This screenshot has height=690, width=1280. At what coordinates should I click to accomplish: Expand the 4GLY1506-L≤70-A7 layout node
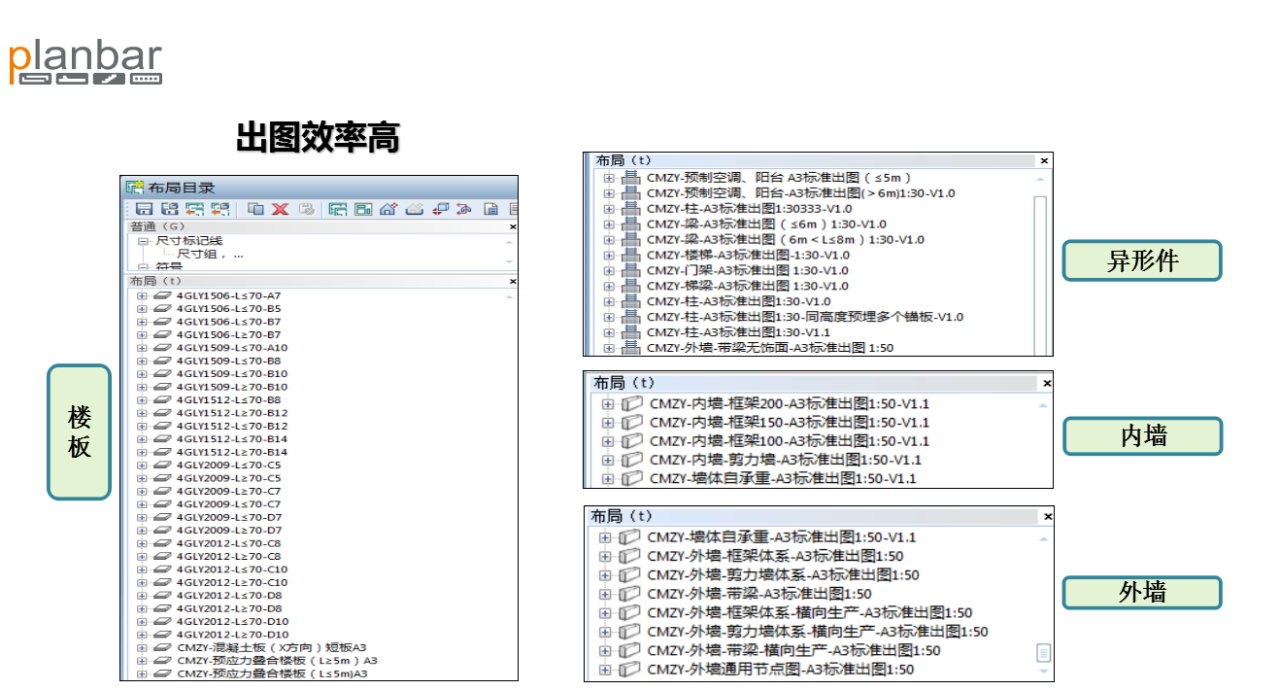click(x=142, y=296)
